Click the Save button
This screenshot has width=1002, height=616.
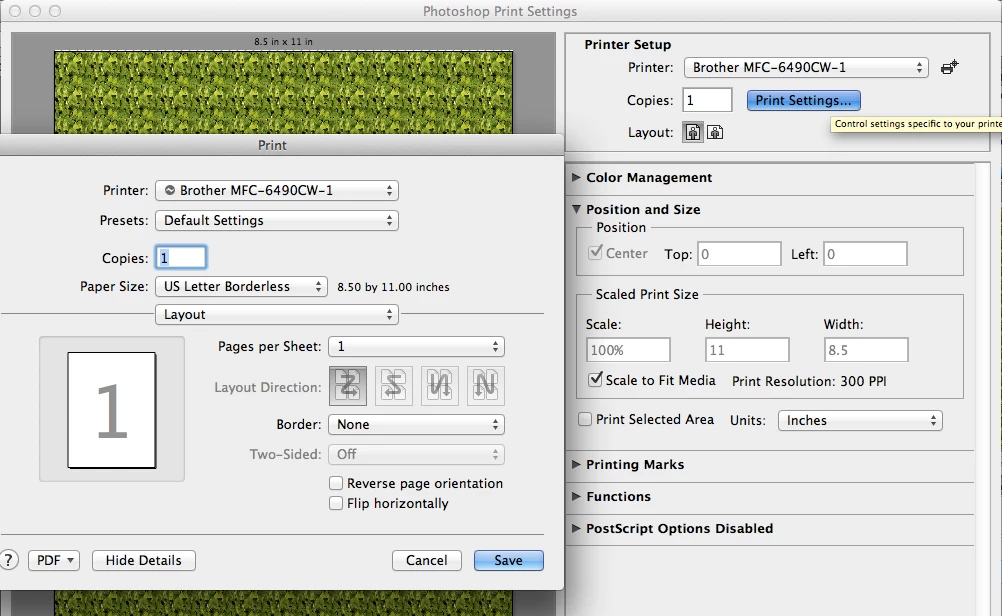point(509,560)
